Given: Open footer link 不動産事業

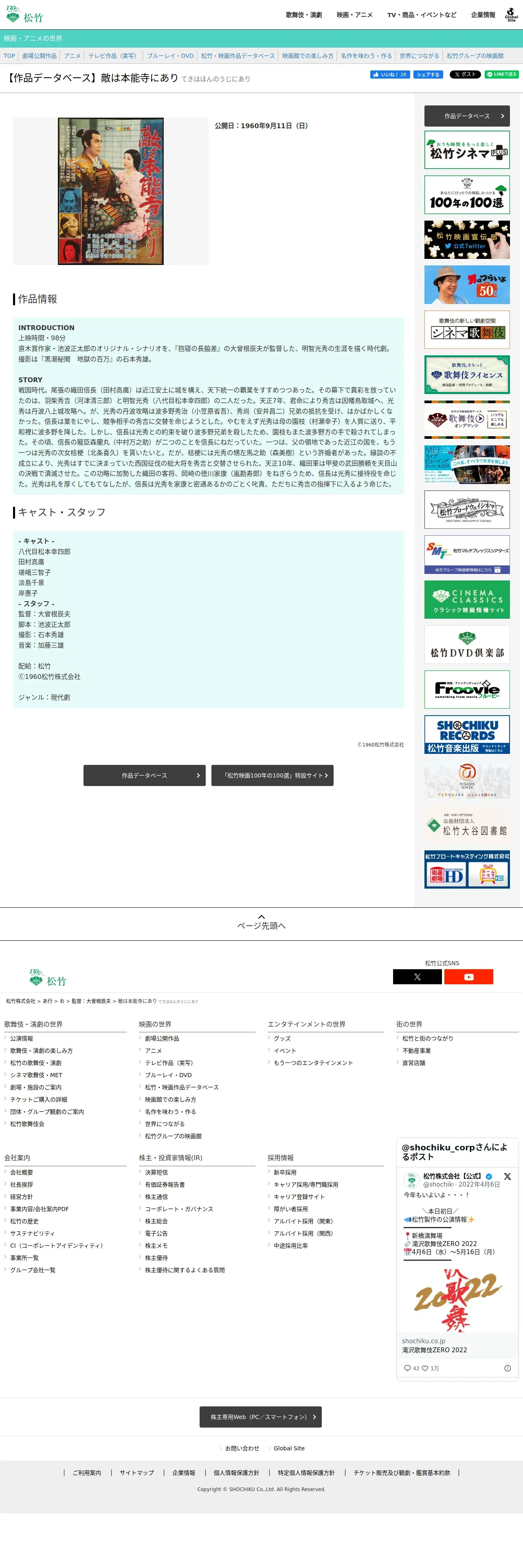Looking at the screenshot, I should point(416,1051).
